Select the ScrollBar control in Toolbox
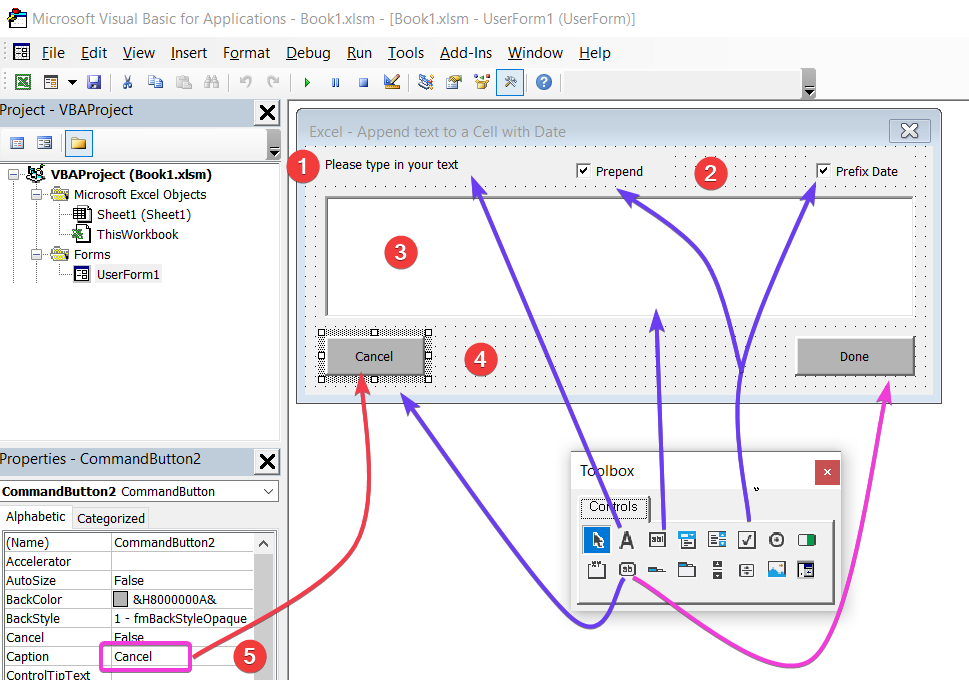The height and width of the screenshot is (680, 969). (x=717, y=569)
